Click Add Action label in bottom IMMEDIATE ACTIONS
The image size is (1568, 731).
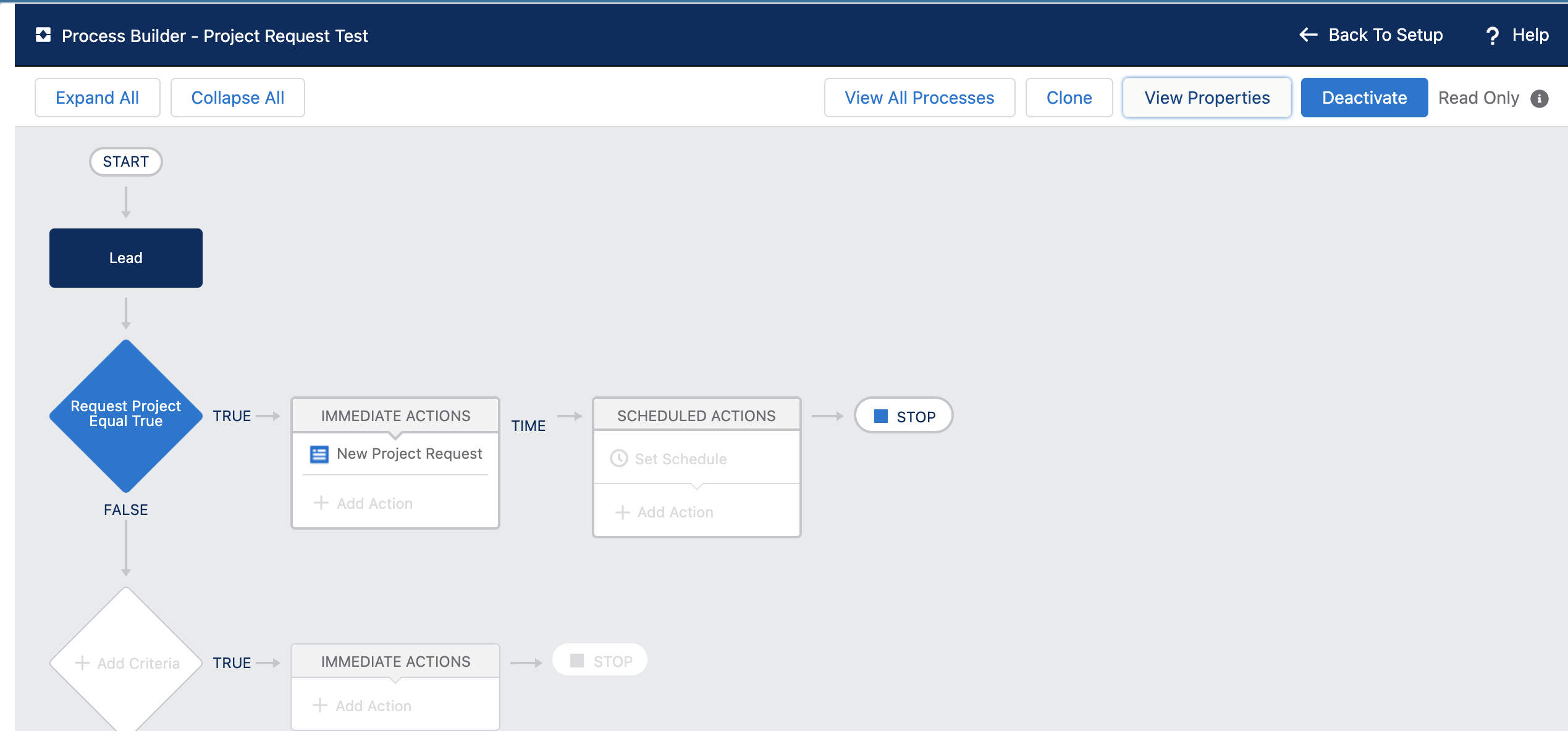(x=373, y=706)
